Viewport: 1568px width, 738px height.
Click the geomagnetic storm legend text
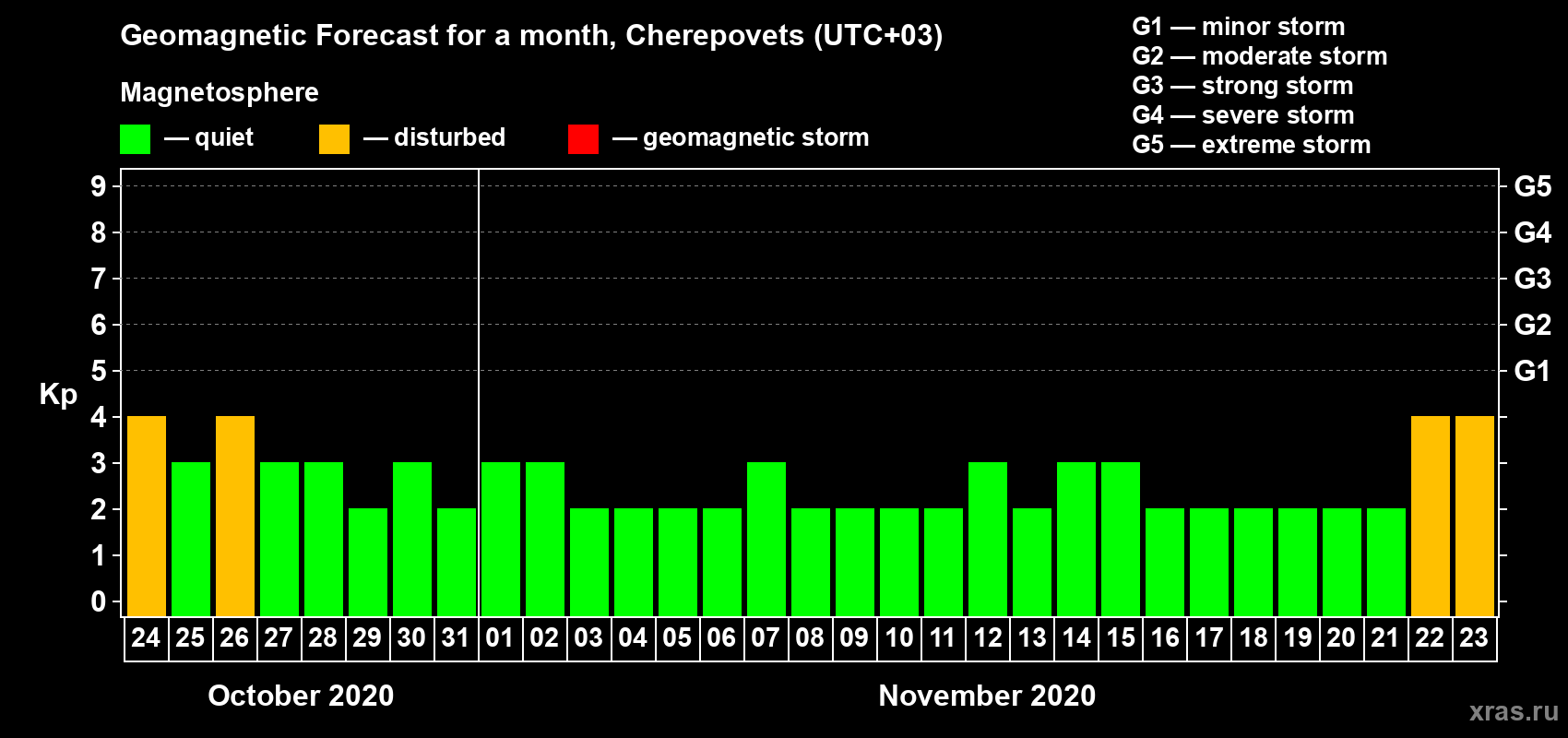tap(756, 138)
